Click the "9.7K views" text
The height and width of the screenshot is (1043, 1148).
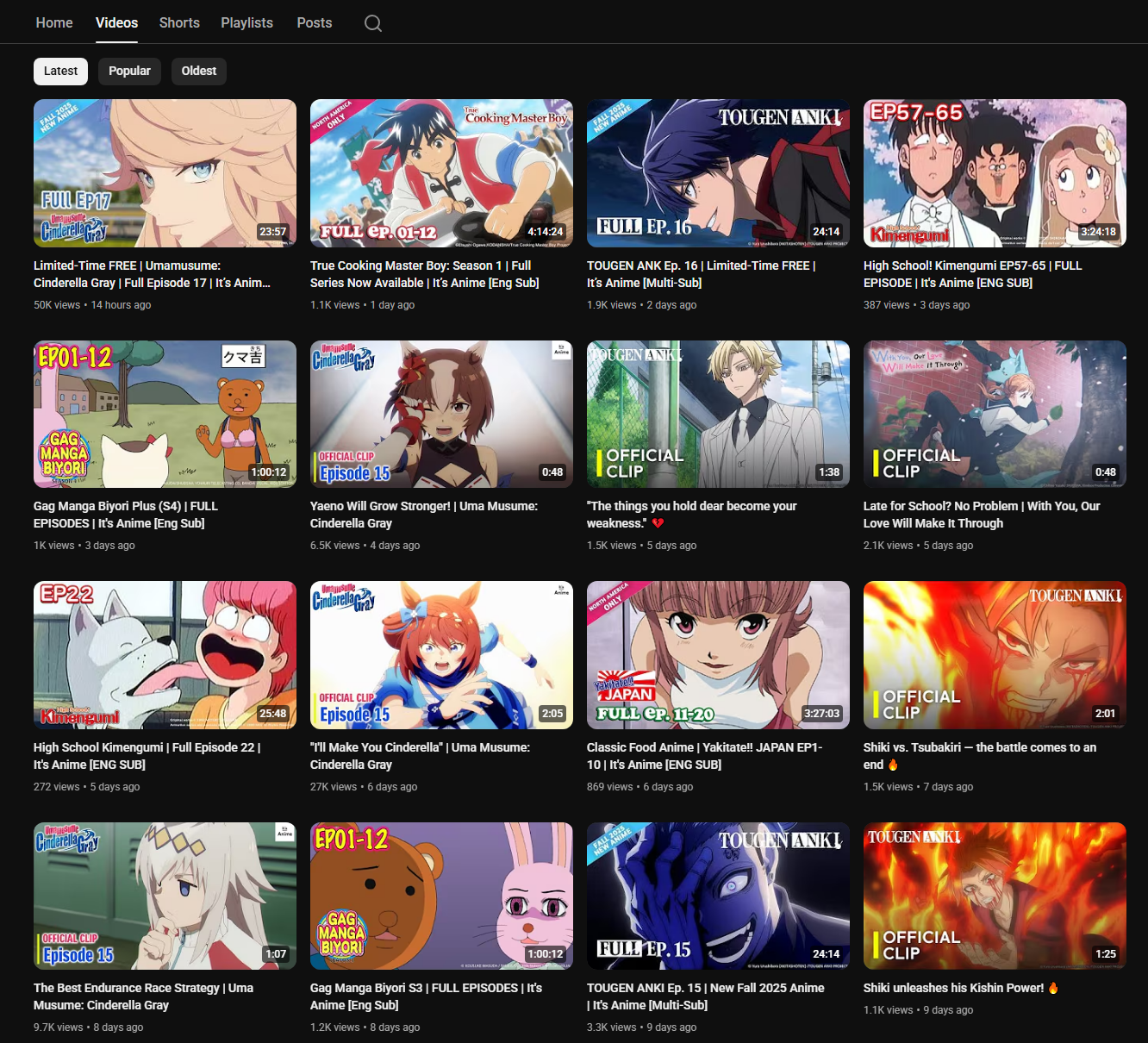[59, 1027]
